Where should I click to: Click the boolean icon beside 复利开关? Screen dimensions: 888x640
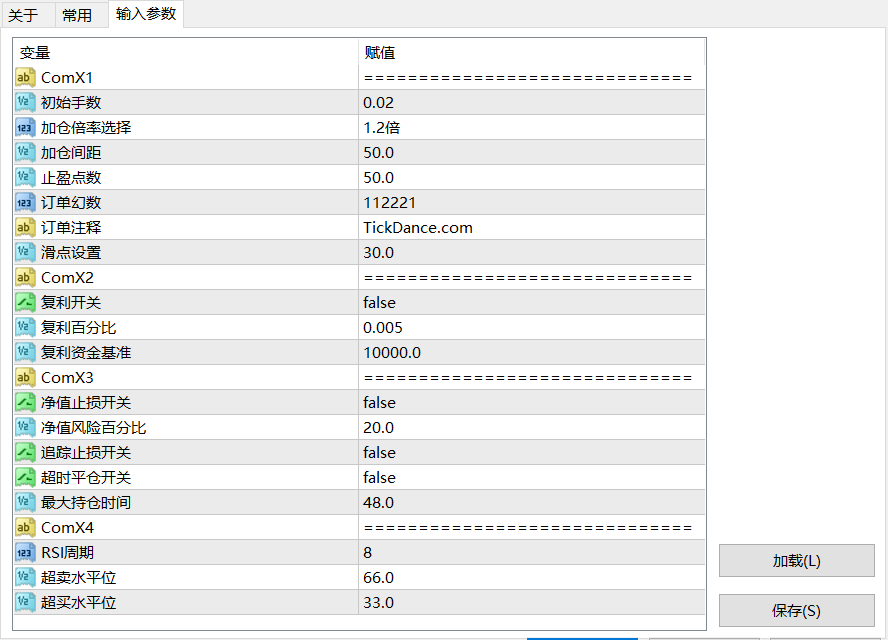coord(26,303)
